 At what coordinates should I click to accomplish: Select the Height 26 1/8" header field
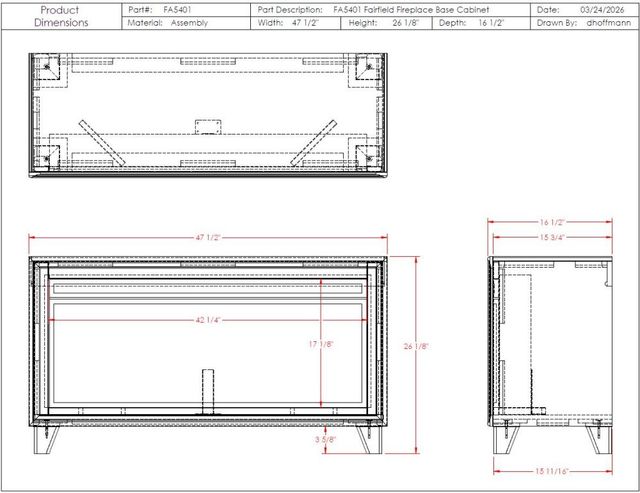(x=386, y=23)
